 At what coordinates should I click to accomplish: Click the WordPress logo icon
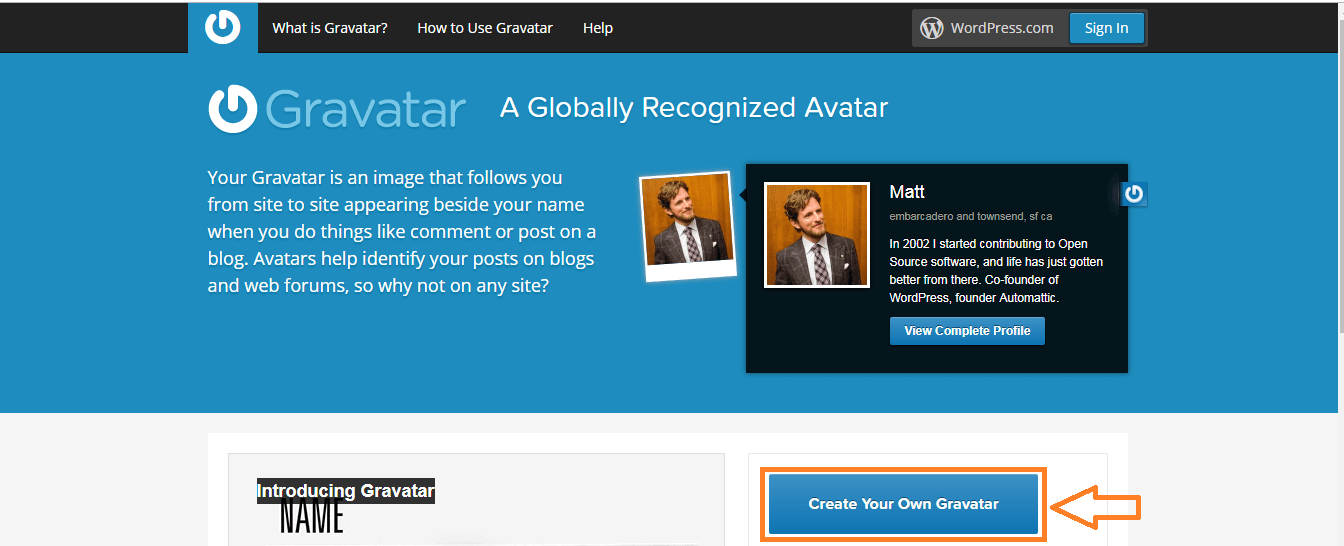pyautogui.click(x=932, y=28)
